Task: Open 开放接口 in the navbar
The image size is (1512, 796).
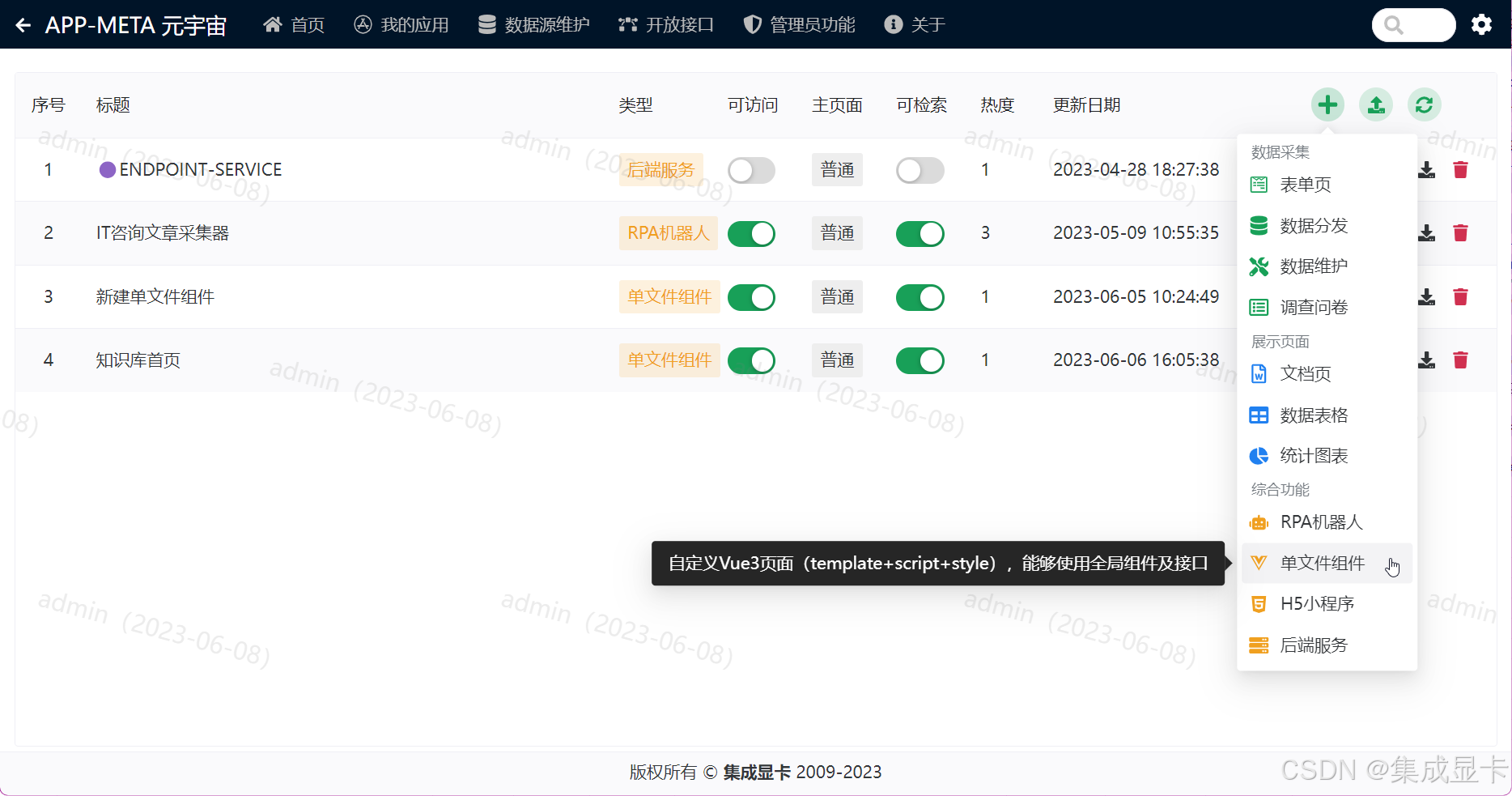Action: [x=666, y=25]
